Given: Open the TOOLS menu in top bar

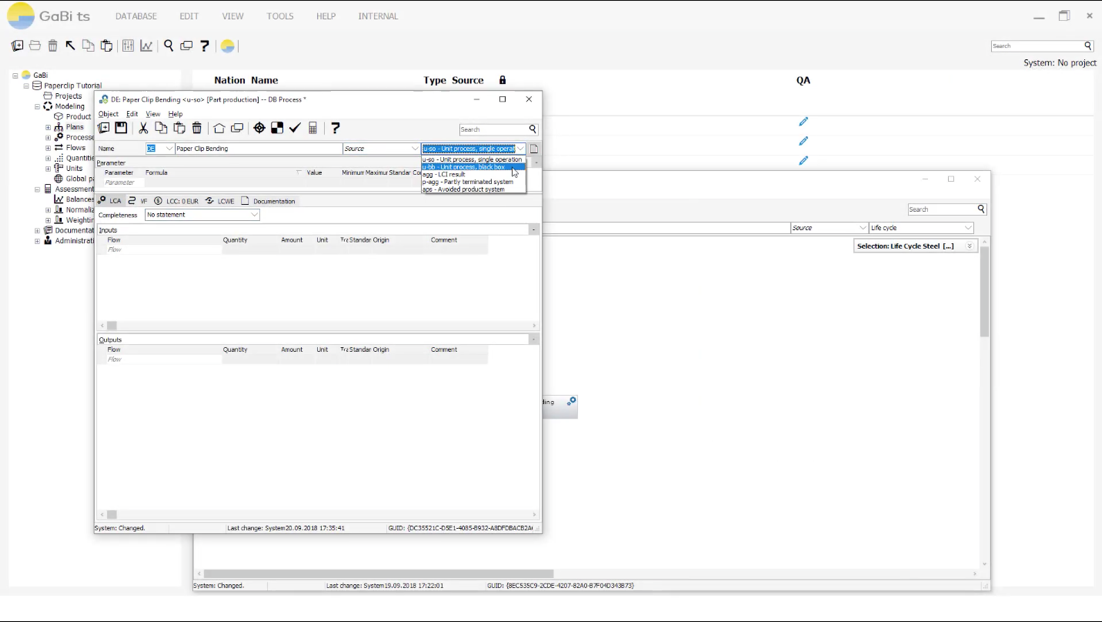Looking at the screenshot, I should (x=280, y=16).
